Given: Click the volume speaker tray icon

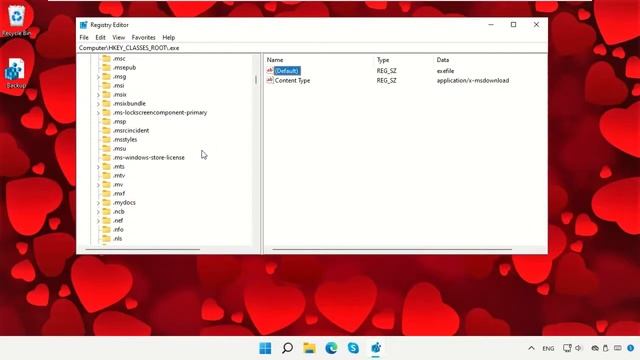Looking at the screenshot, I should coord(578,348).
